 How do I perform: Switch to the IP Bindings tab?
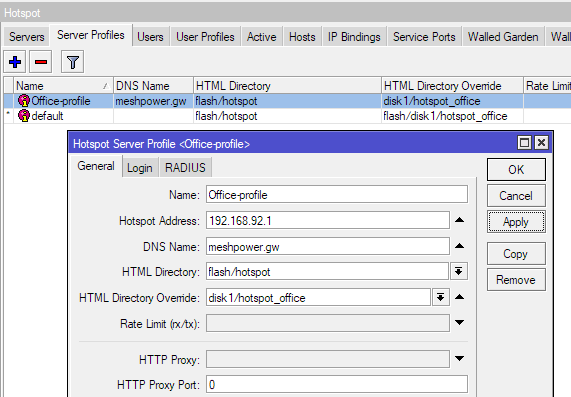pyautogui.click(x=354, y=37)
